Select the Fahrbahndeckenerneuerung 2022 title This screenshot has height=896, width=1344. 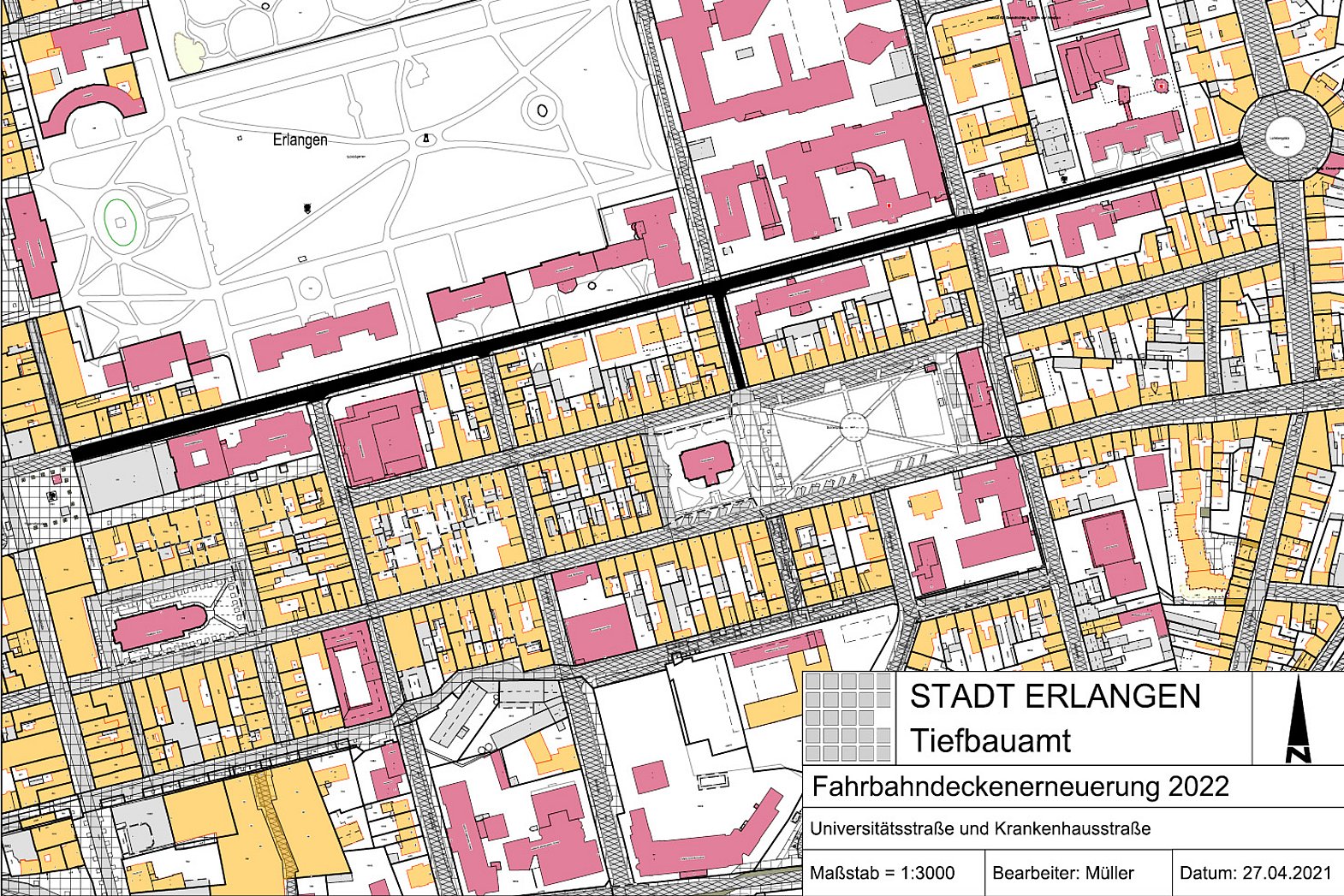pyautogui.click(x=1020, y=786)
